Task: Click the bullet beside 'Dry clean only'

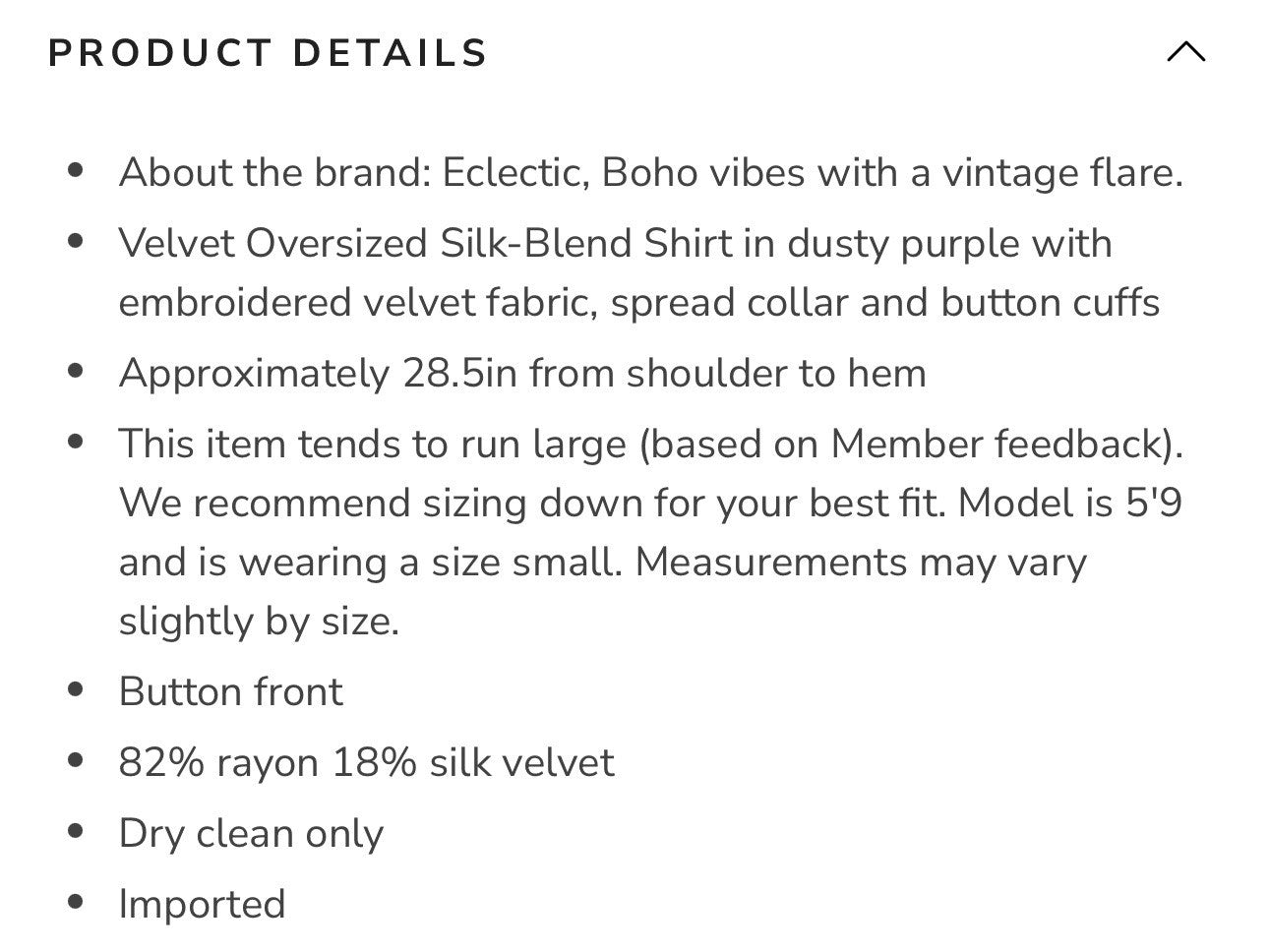Action: [x=75, y=831]
